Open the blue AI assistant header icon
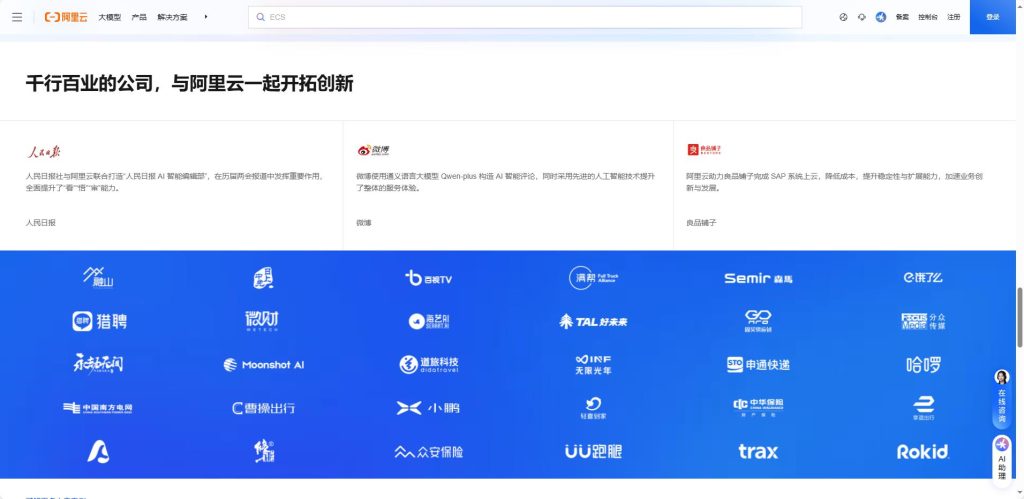 pos(881,17)
